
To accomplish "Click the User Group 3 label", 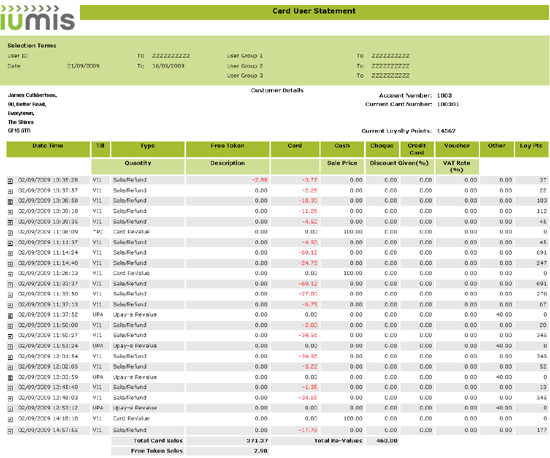I will click(244, 76).
